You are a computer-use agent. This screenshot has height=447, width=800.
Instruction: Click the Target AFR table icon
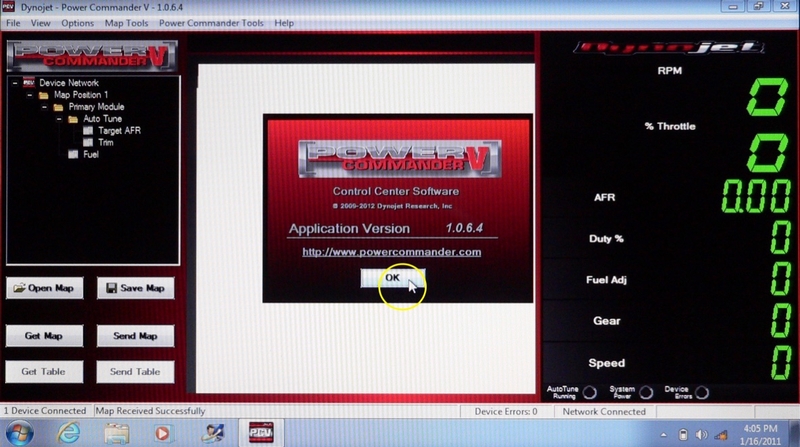click(x=88, y=131)
